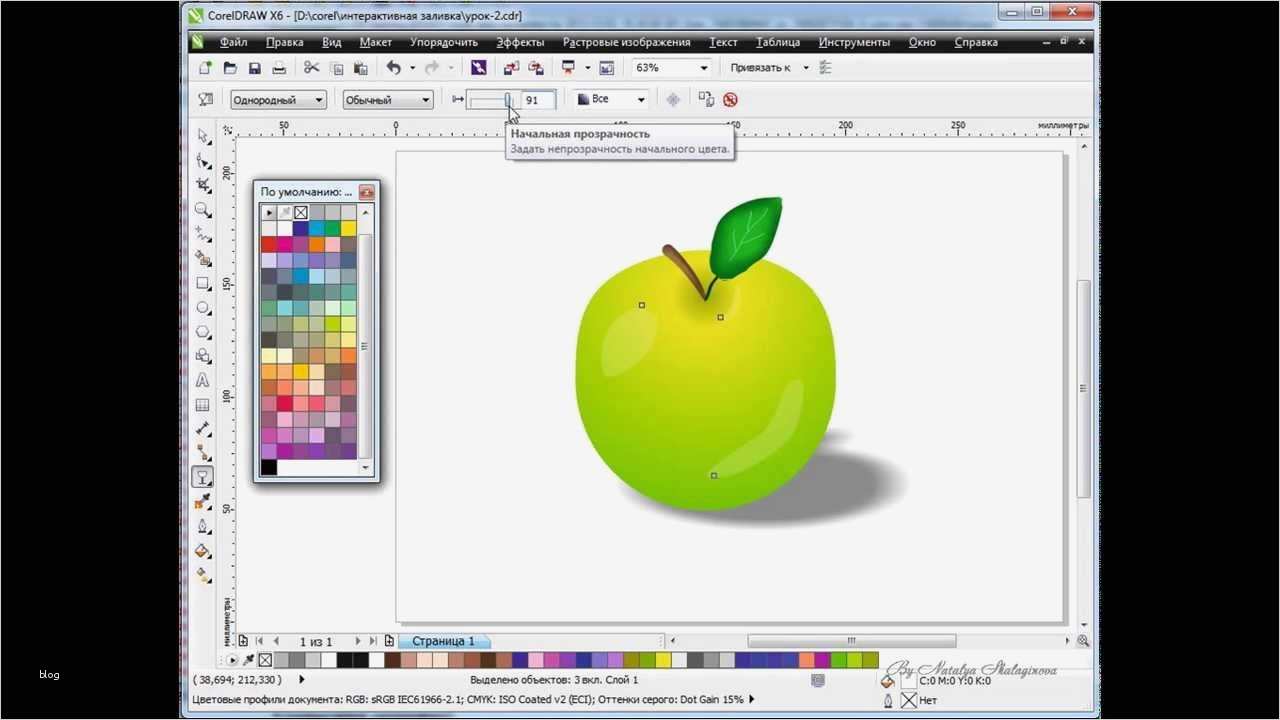Select the Transparency tool
Image resolution: width=1280 pixels, height=720 pixels.
203,477
